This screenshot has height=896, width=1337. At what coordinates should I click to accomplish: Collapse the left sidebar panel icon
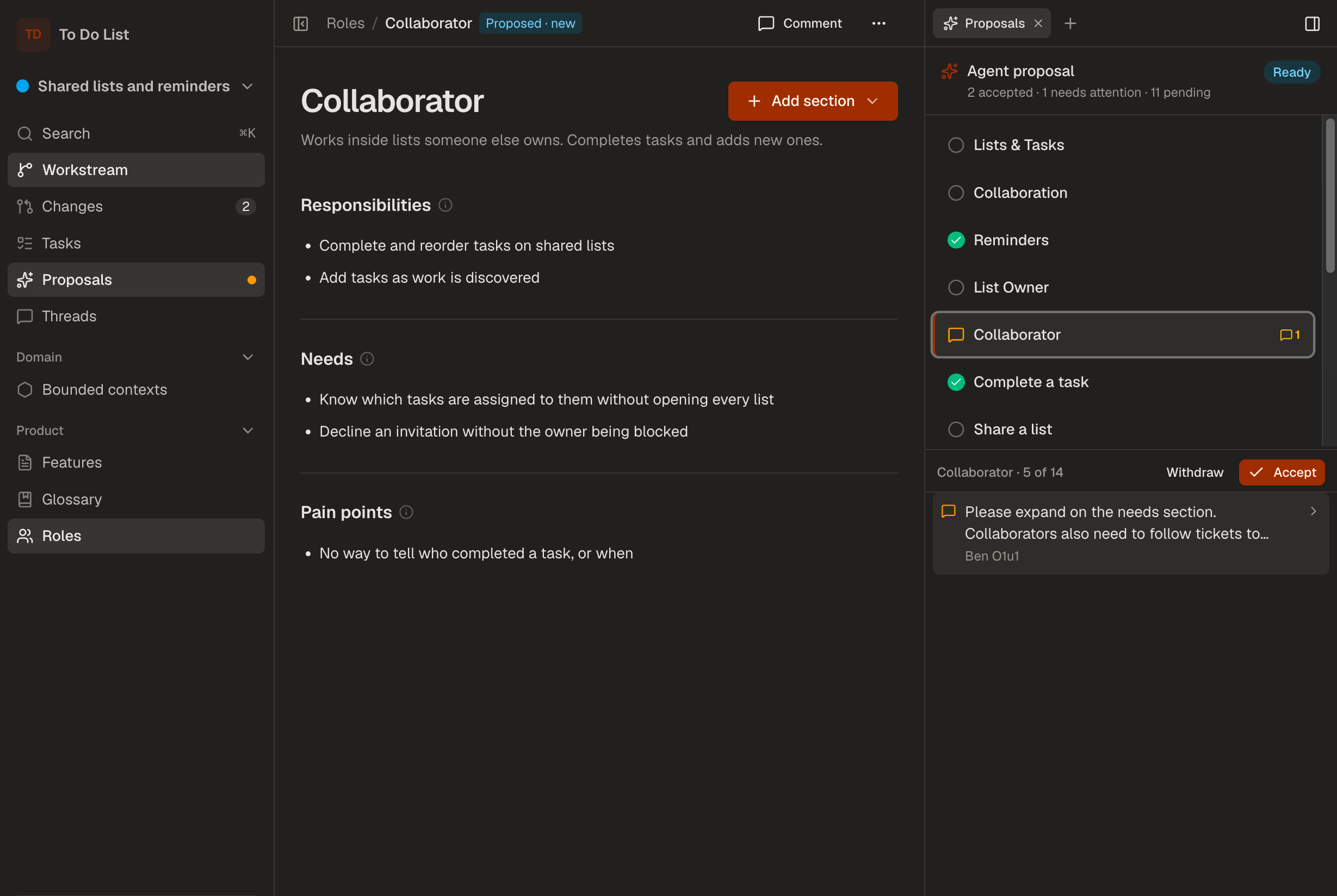301,23
